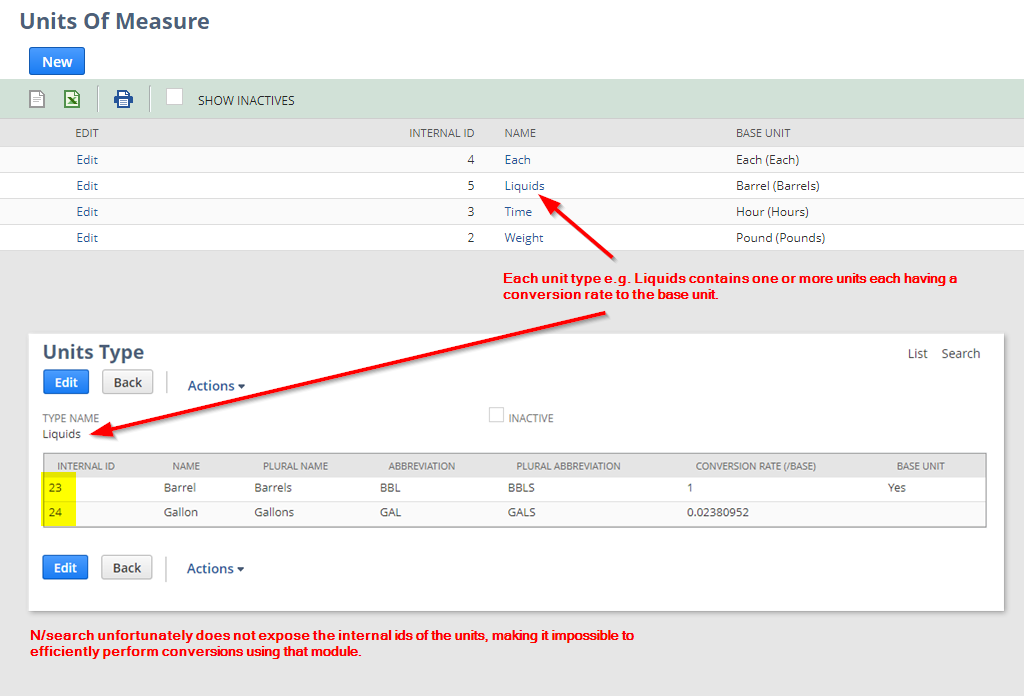Click Hour (Hours) base unit cell
This screenshot has height=696, width=1024.
click(x=773, y=212)
